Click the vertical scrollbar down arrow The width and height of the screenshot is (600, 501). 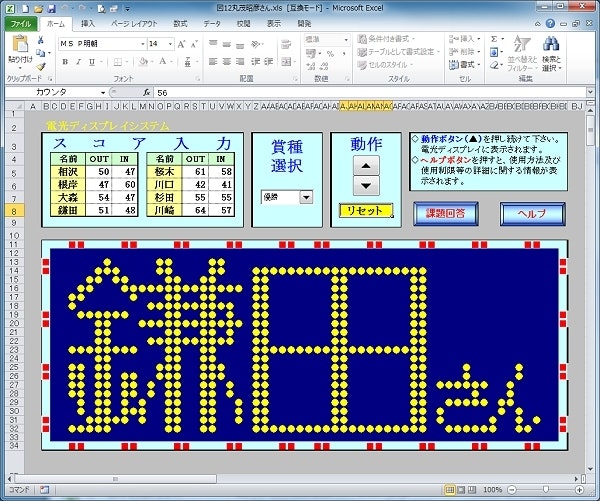click(590, 469)
